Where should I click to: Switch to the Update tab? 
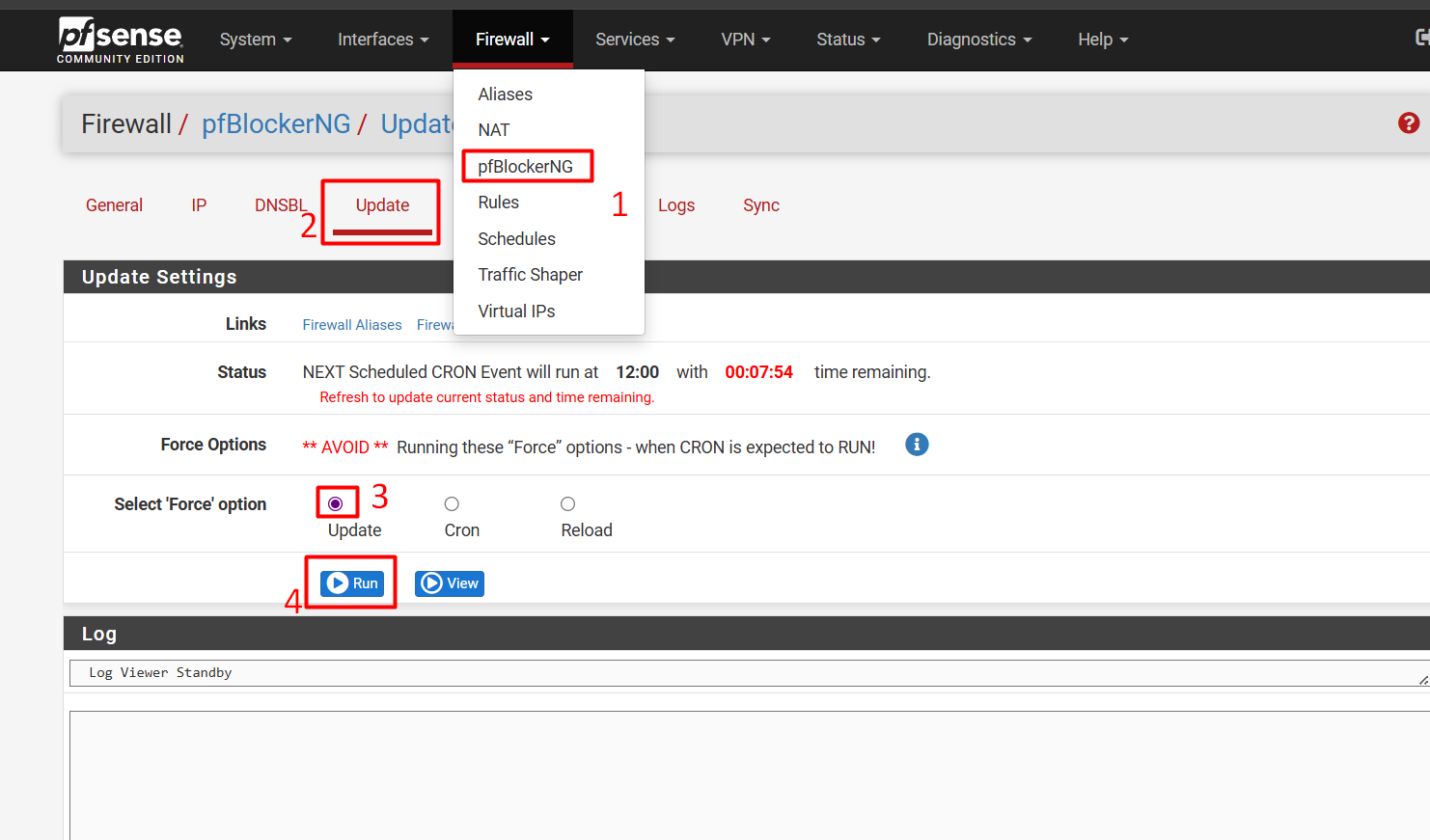382,205
